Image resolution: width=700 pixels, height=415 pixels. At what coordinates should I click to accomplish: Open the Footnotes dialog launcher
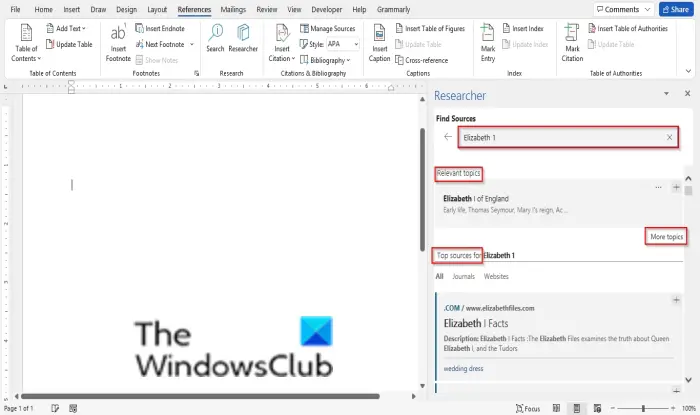coord(196,73)
